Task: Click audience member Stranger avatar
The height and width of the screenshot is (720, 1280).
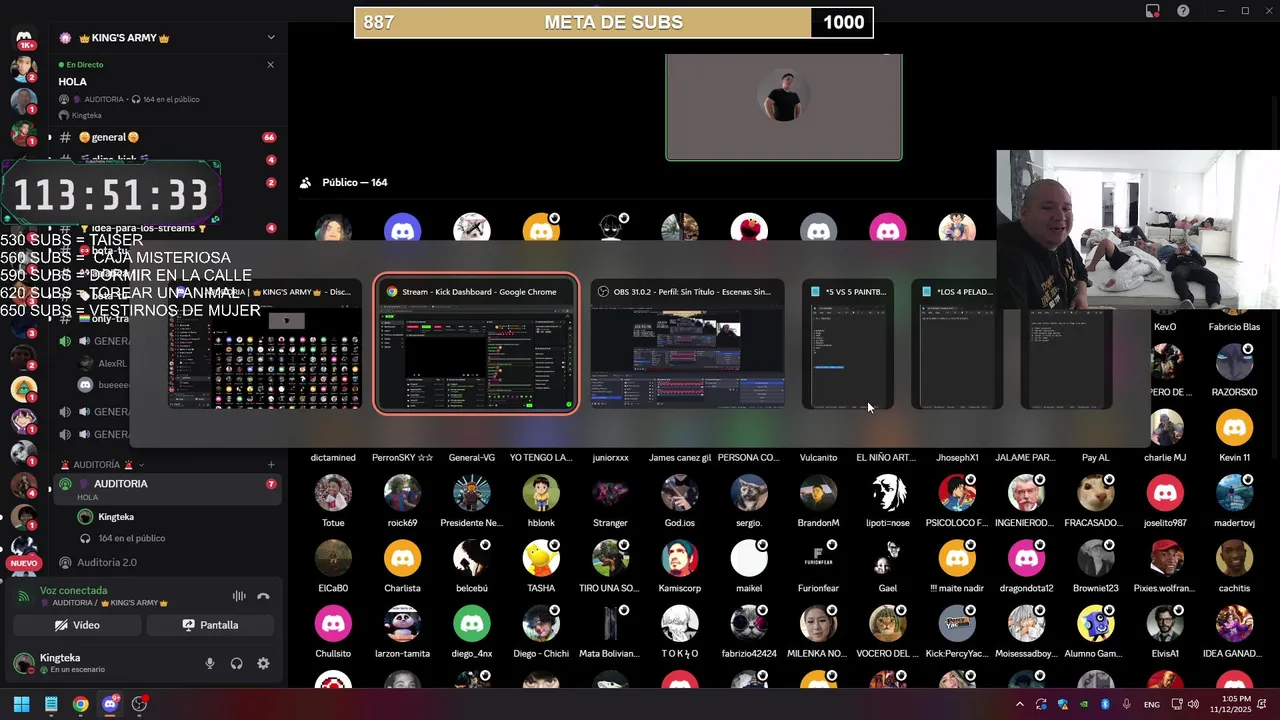Action: click(610, 493)
